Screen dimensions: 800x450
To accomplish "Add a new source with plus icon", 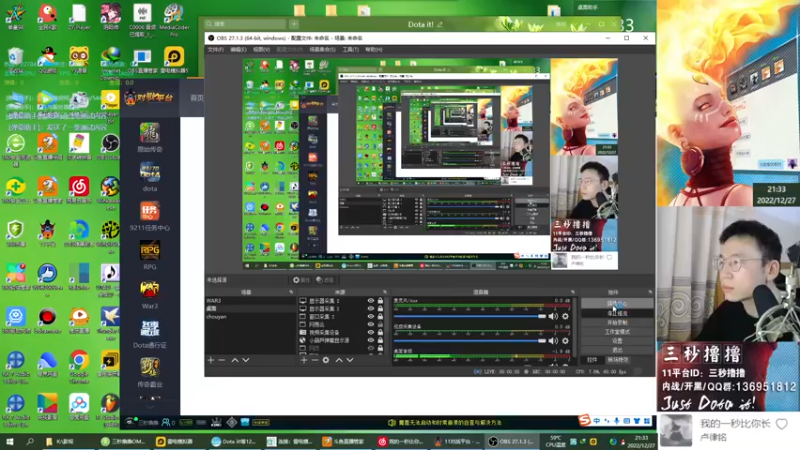I will (304, 360).
